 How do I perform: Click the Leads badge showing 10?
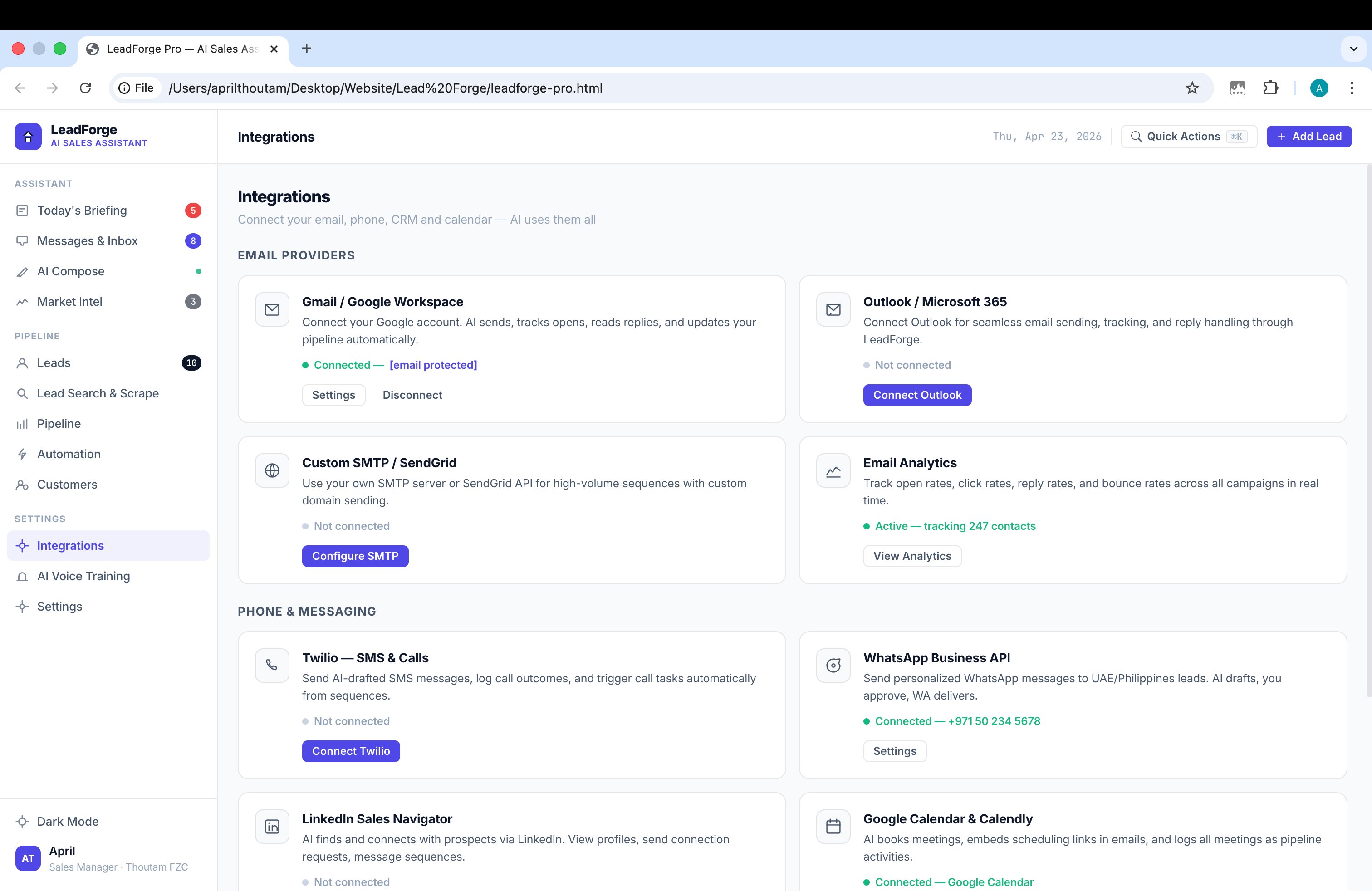pos(191,362)
